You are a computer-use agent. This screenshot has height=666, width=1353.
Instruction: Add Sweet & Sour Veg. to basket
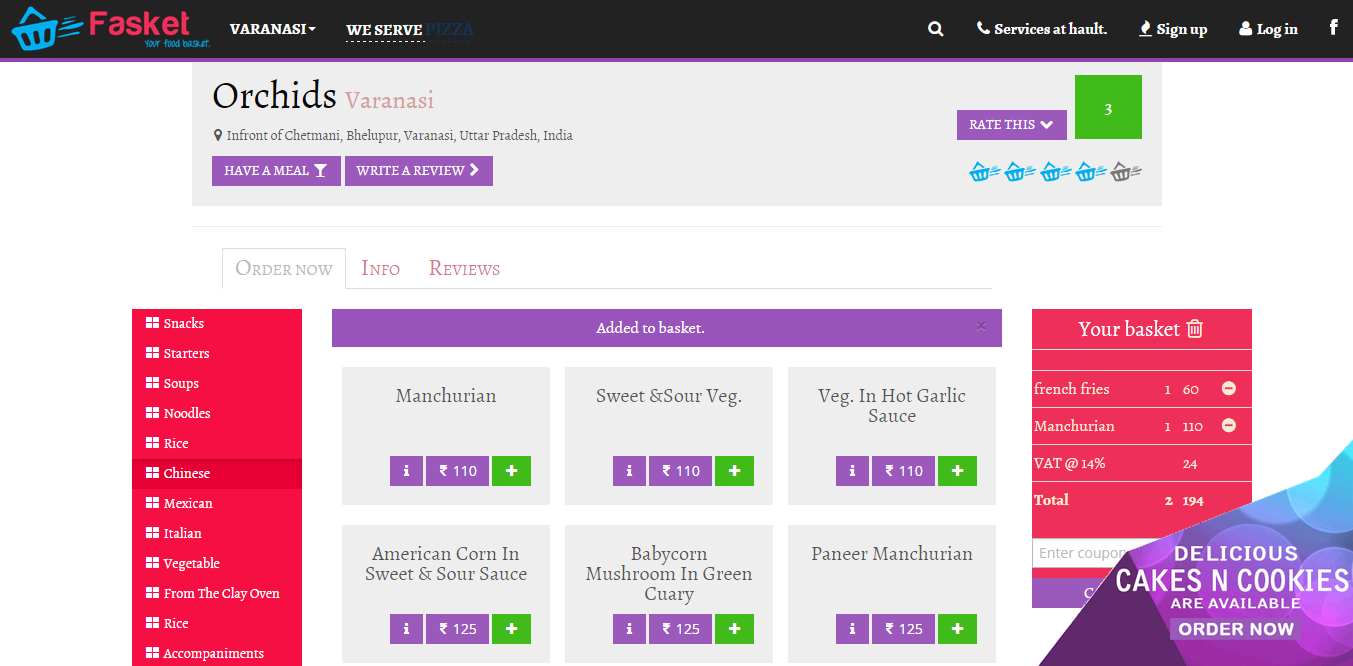click(734, 471)
